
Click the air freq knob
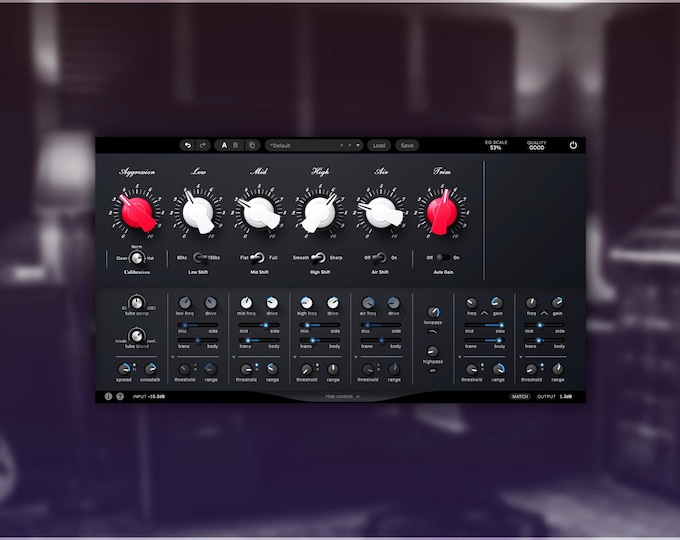point(368,302)
